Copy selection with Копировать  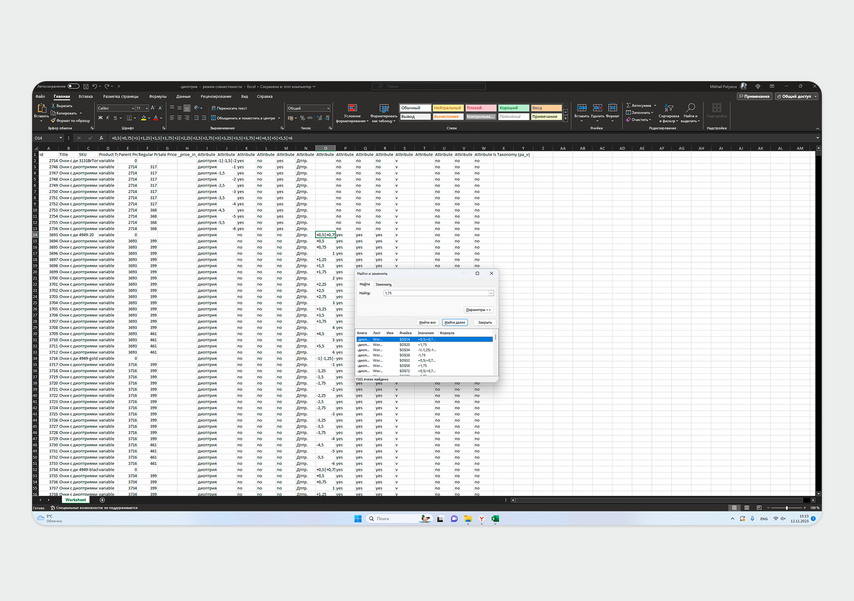(x=64, y=113)
